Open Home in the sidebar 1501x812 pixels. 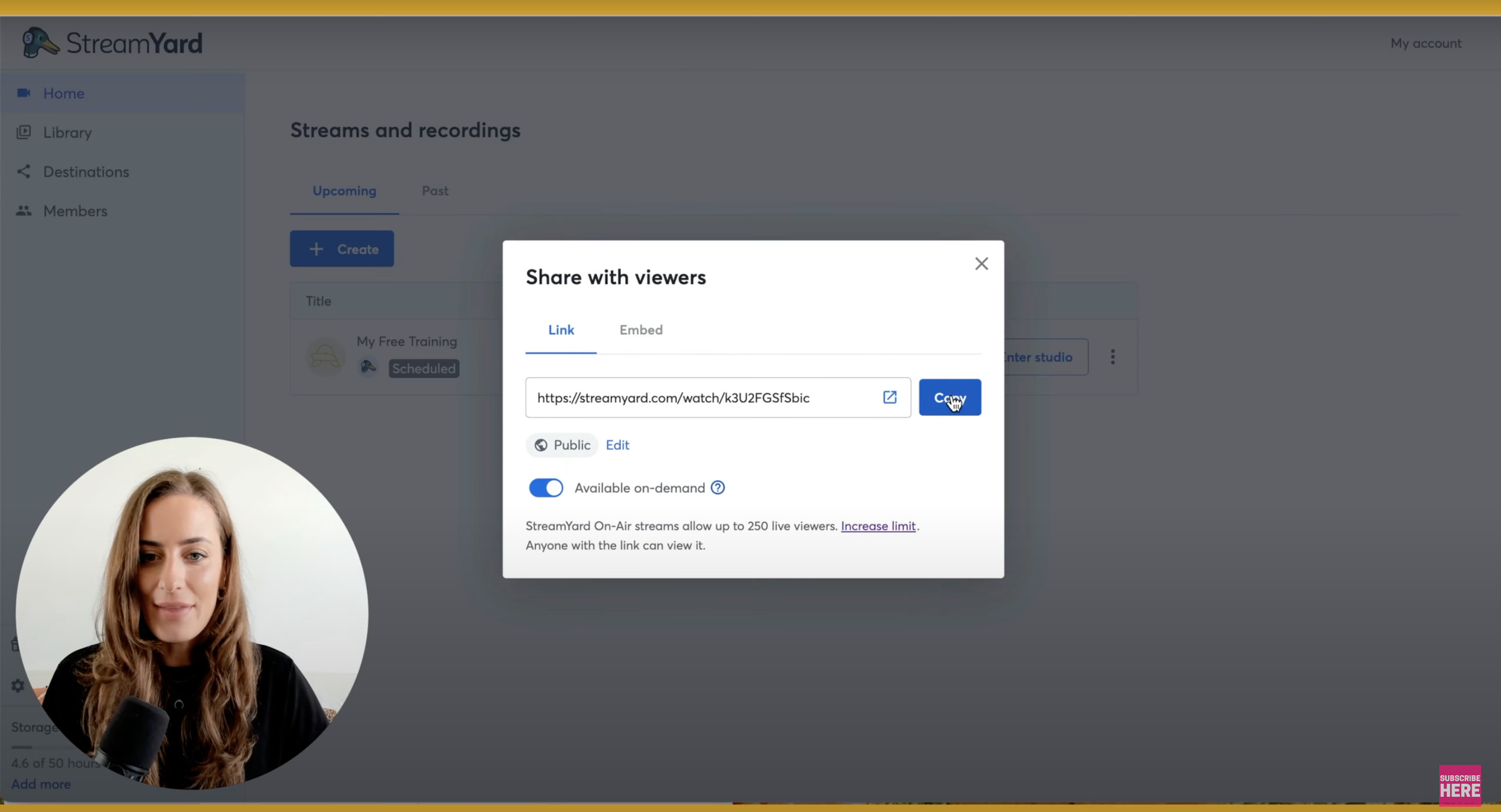click(x=122, y=93)
